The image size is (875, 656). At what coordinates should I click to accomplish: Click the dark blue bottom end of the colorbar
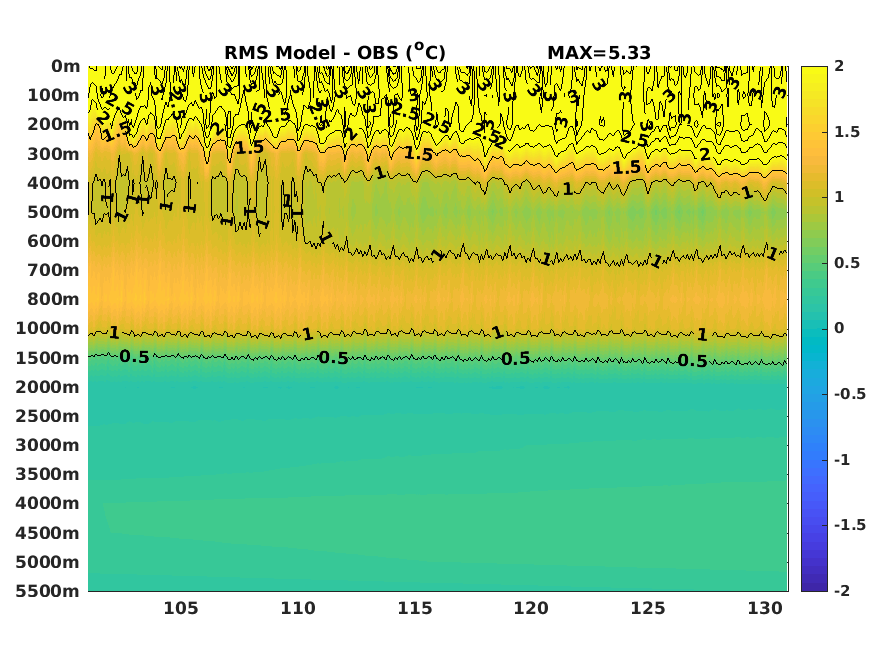pyautogui.click(x=814, y=587)
